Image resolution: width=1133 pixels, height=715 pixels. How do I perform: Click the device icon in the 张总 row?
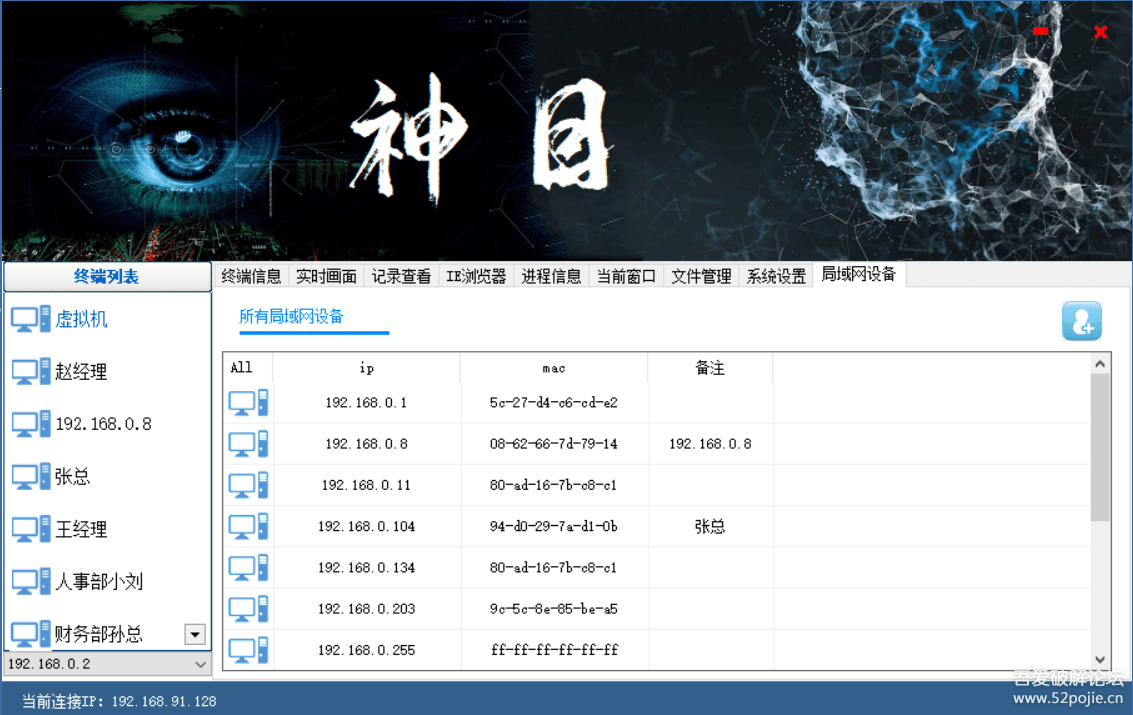click(x=246, y=526)
